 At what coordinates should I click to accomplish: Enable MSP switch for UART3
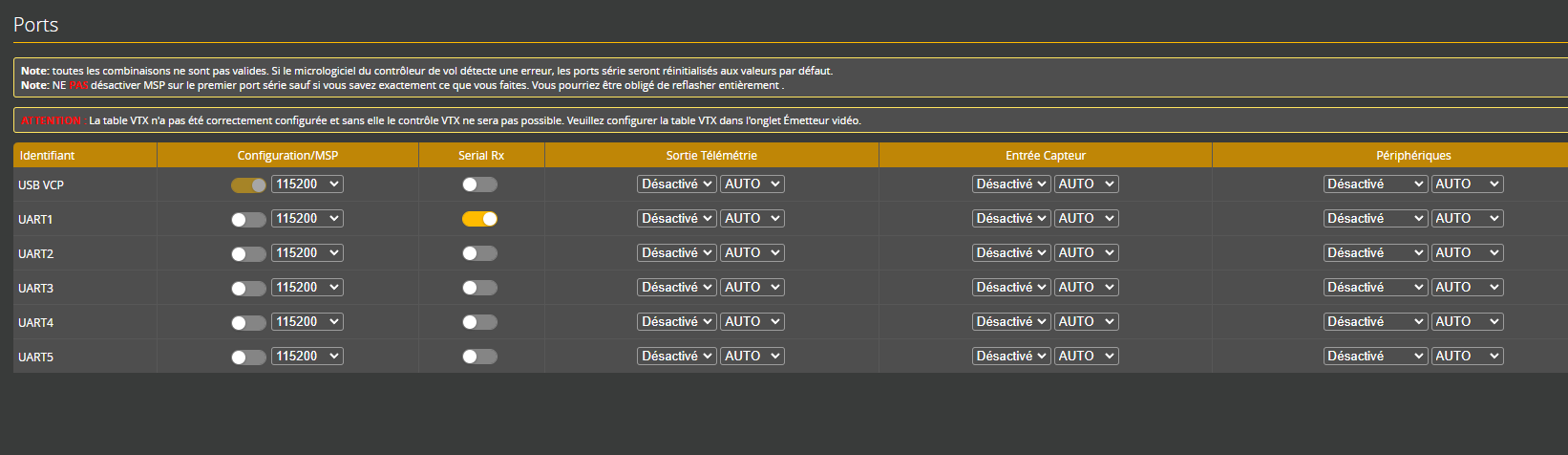pos(248,288)
